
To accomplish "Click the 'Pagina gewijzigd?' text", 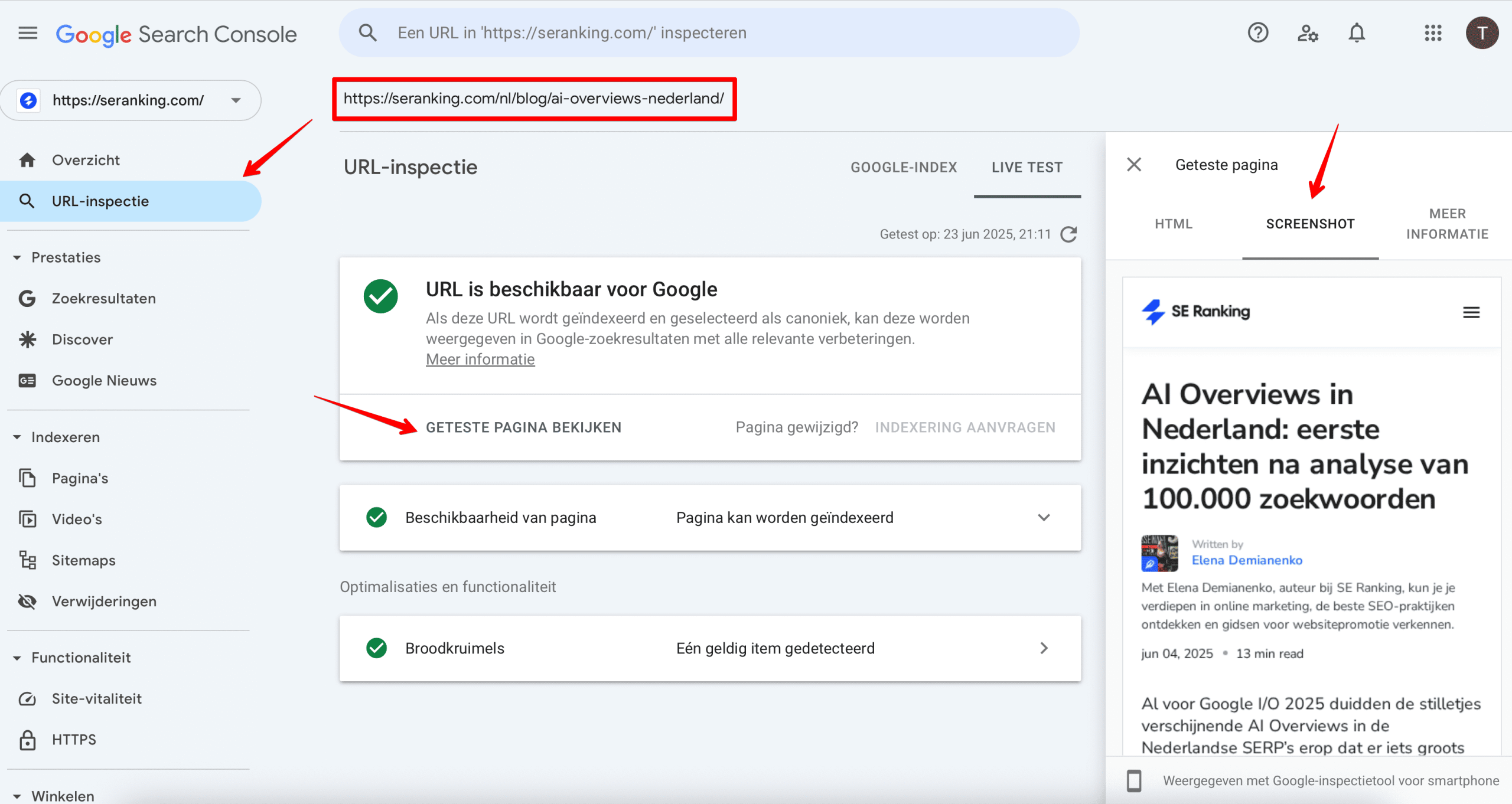I will (797, 427).
